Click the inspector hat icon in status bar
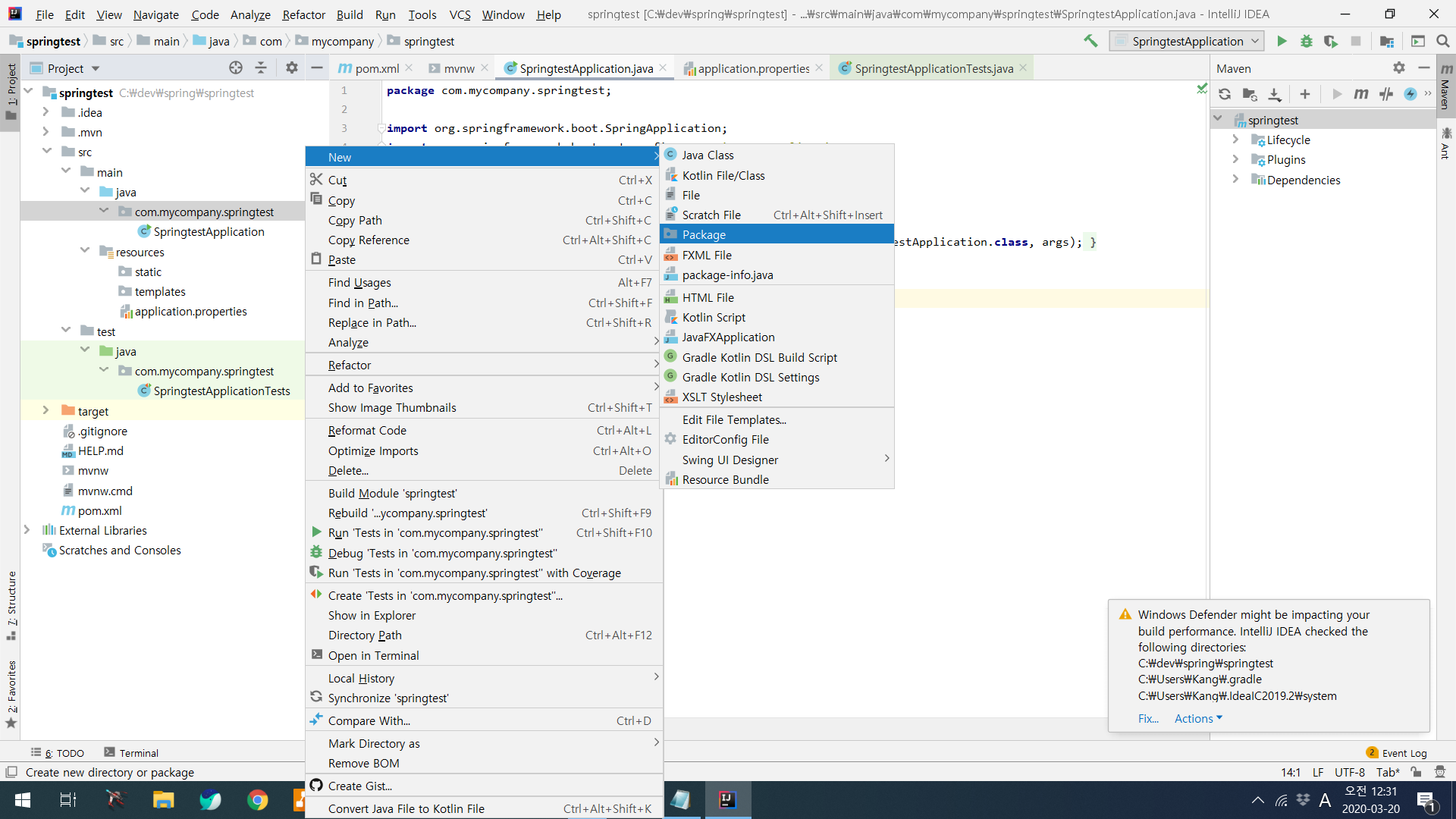Screen dimensions: 1456x819 (1439, 772)
